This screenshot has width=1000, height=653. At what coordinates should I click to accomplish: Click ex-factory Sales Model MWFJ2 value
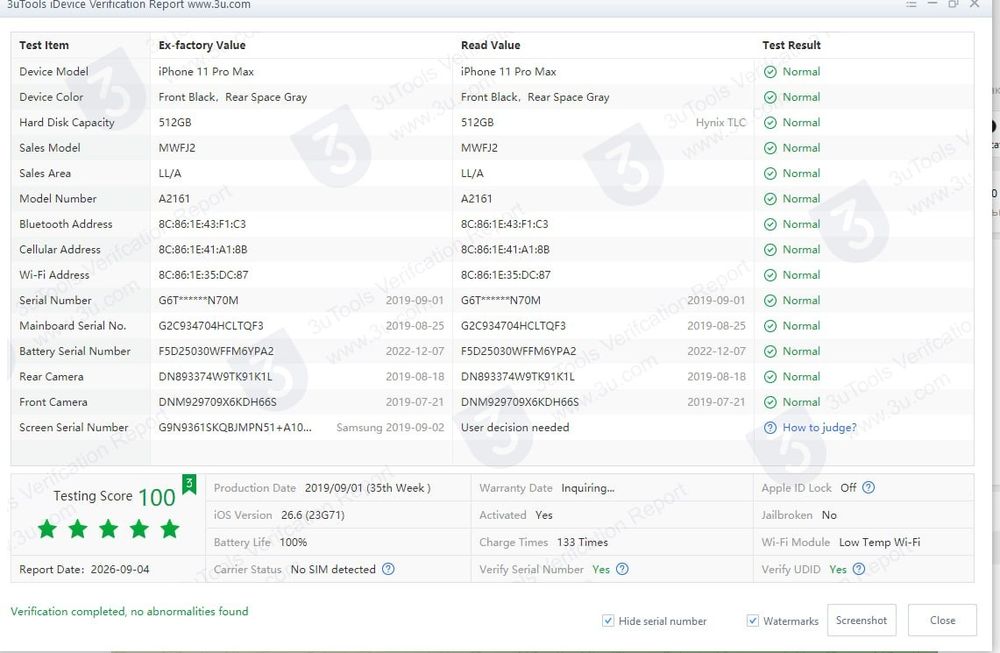click(x=177, y=148)
